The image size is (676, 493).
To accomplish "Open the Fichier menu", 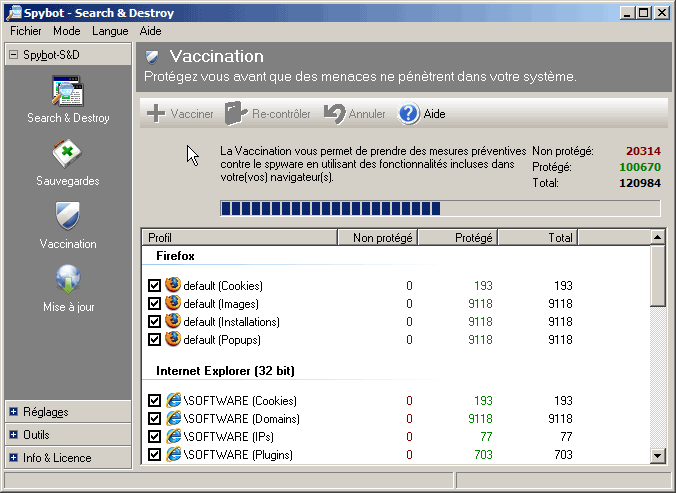I will pos(26,31).
